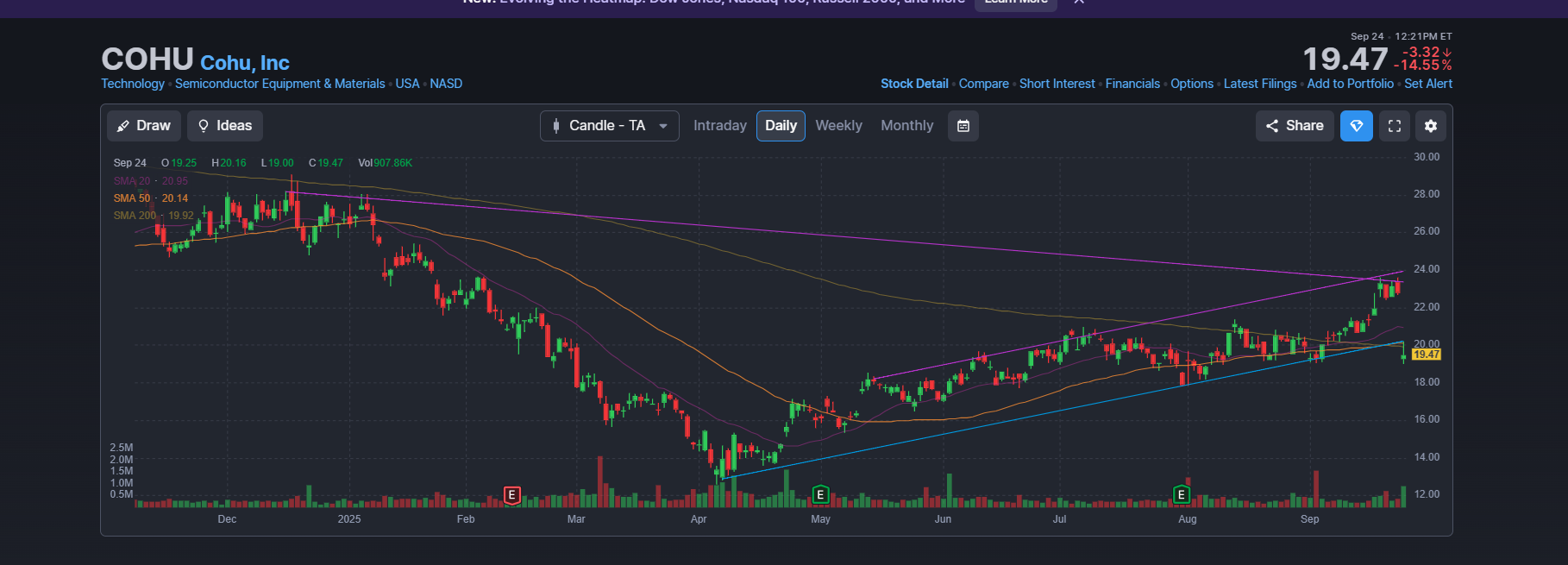Click the February earnings E marker
This screenshot has width=1568, height=565.
(x=512, y=495)
